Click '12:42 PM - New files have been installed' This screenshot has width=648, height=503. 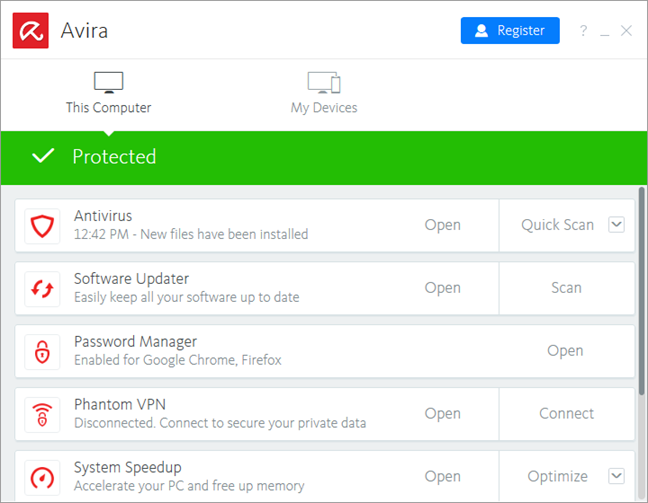click(x=191, y=234)
